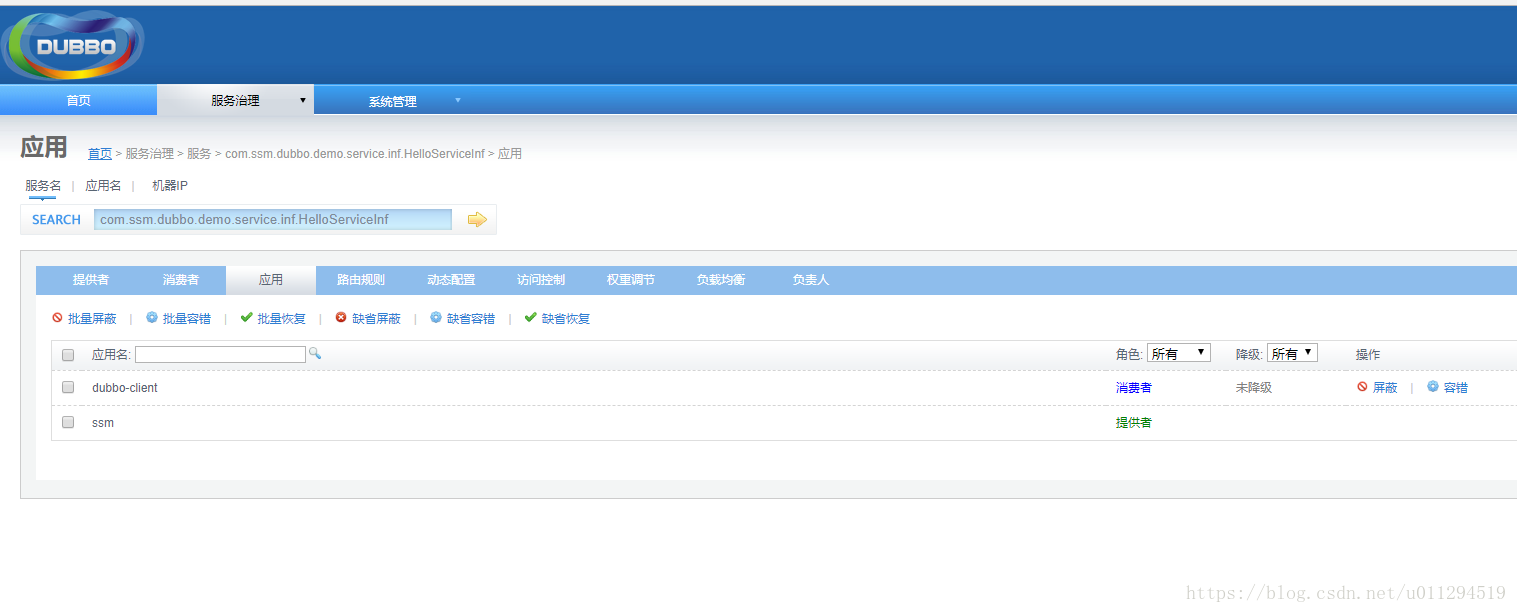This screenshot has width=1517, height=613.
Task: Click the 操作 column header
Action: coord(1368,355)
